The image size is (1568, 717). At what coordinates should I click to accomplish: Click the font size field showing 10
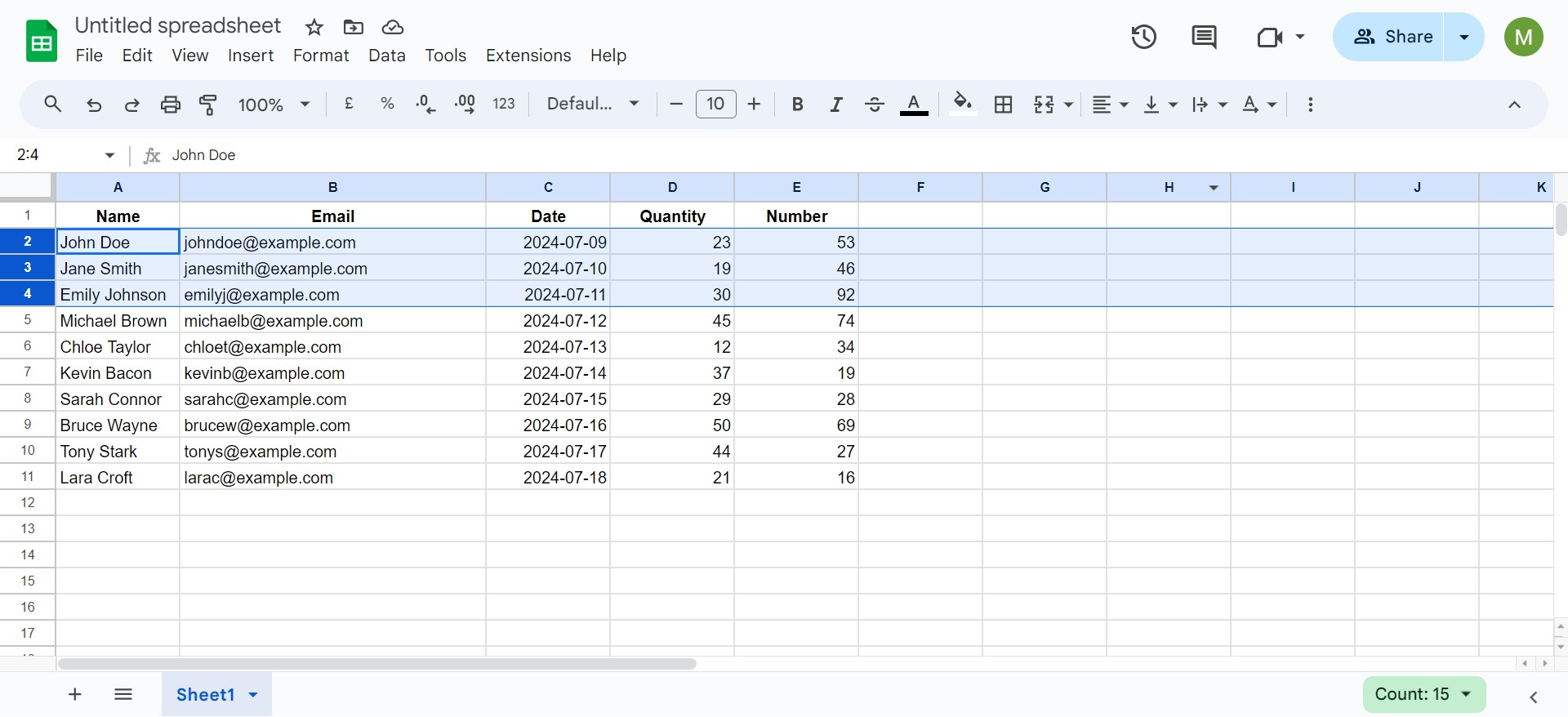pos(716,104)
